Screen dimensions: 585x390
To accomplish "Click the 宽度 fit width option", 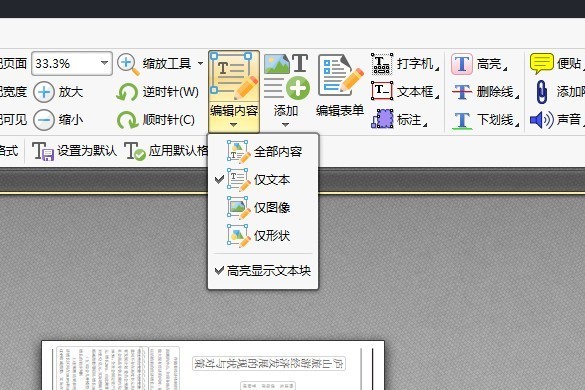I will (13, 92).
